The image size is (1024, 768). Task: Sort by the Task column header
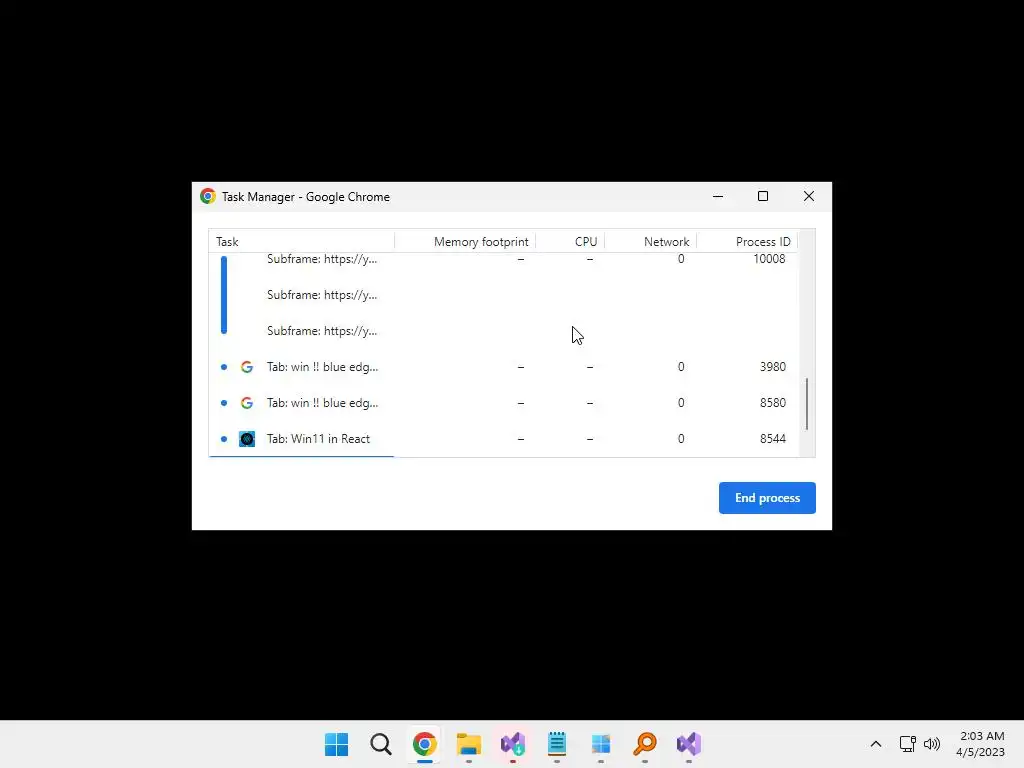[302, 242]
